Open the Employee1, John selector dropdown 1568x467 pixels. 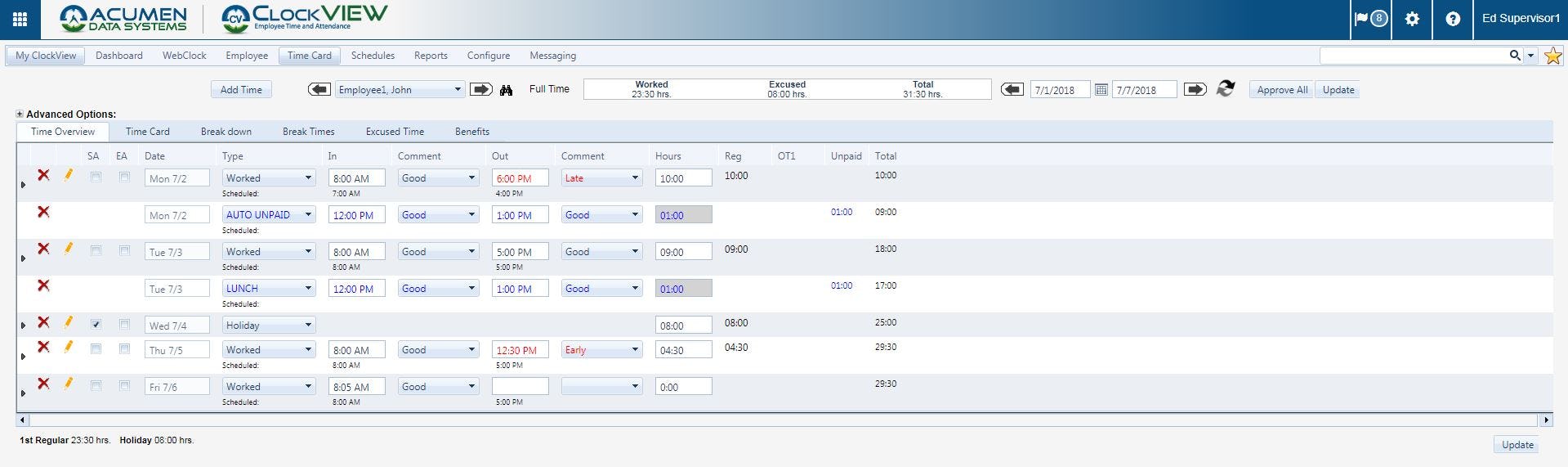click(x=400, y=90)
